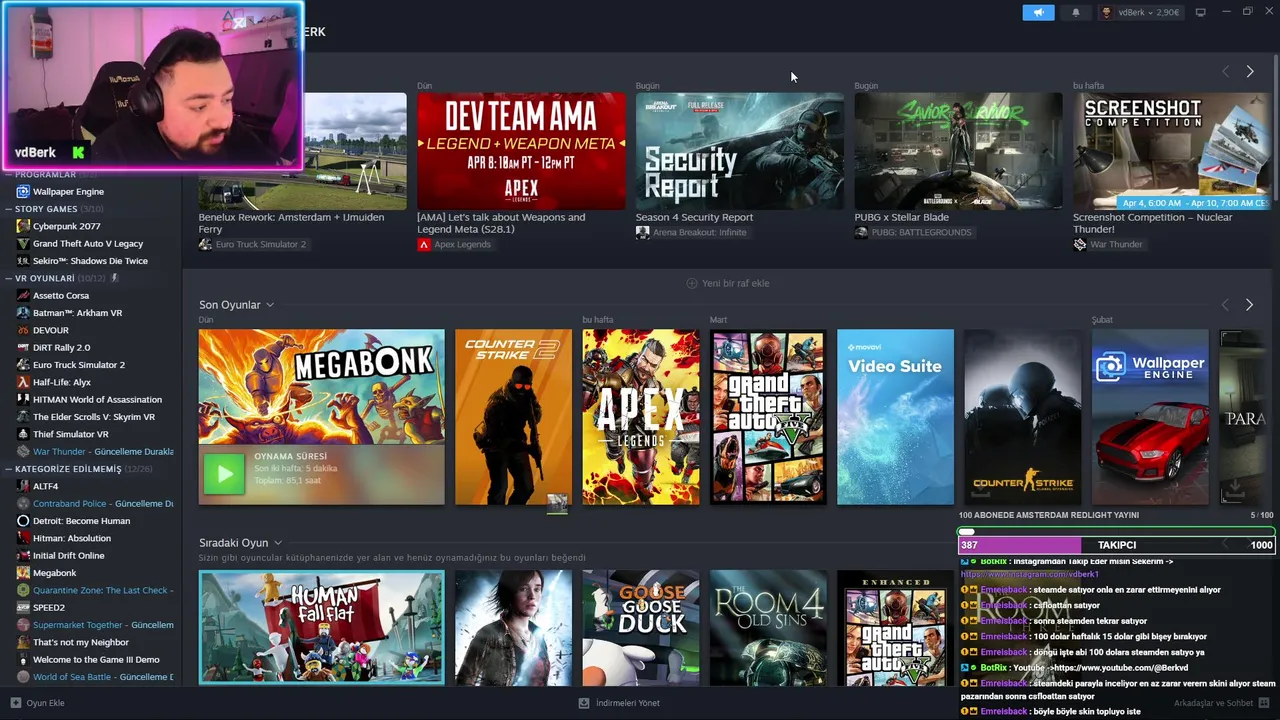1280x720 pixels.
Task: Click the vdBerk profile avatar in header
Action: tap(1107, 12)
